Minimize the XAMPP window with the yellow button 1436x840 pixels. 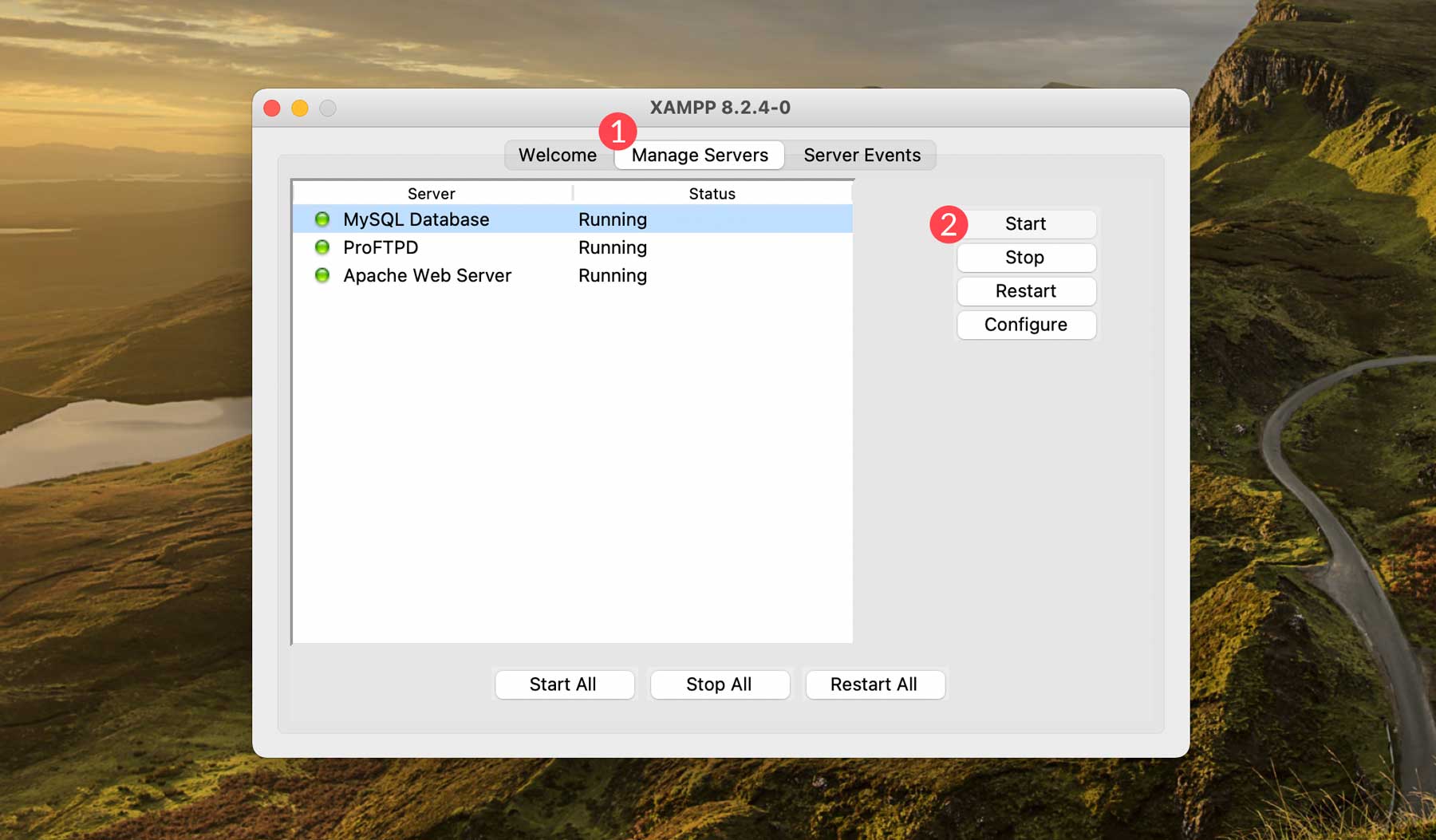(299, 108)
